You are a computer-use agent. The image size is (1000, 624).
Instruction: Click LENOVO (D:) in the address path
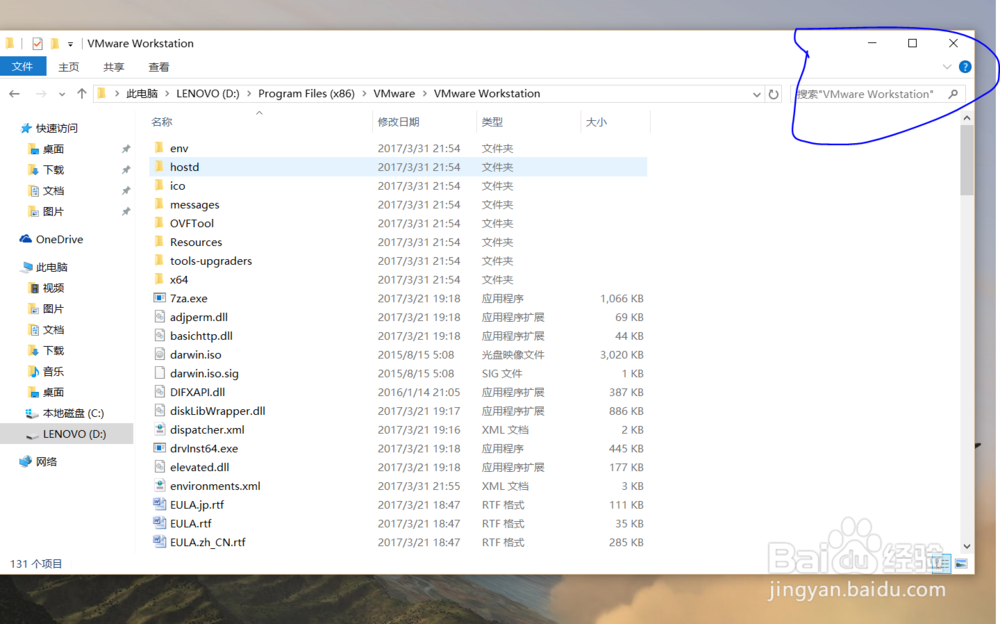tap(208, 94)
